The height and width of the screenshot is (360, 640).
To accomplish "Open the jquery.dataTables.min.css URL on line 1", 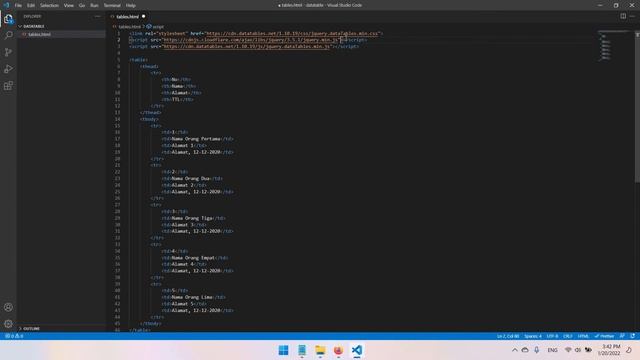I will point(291,33).
